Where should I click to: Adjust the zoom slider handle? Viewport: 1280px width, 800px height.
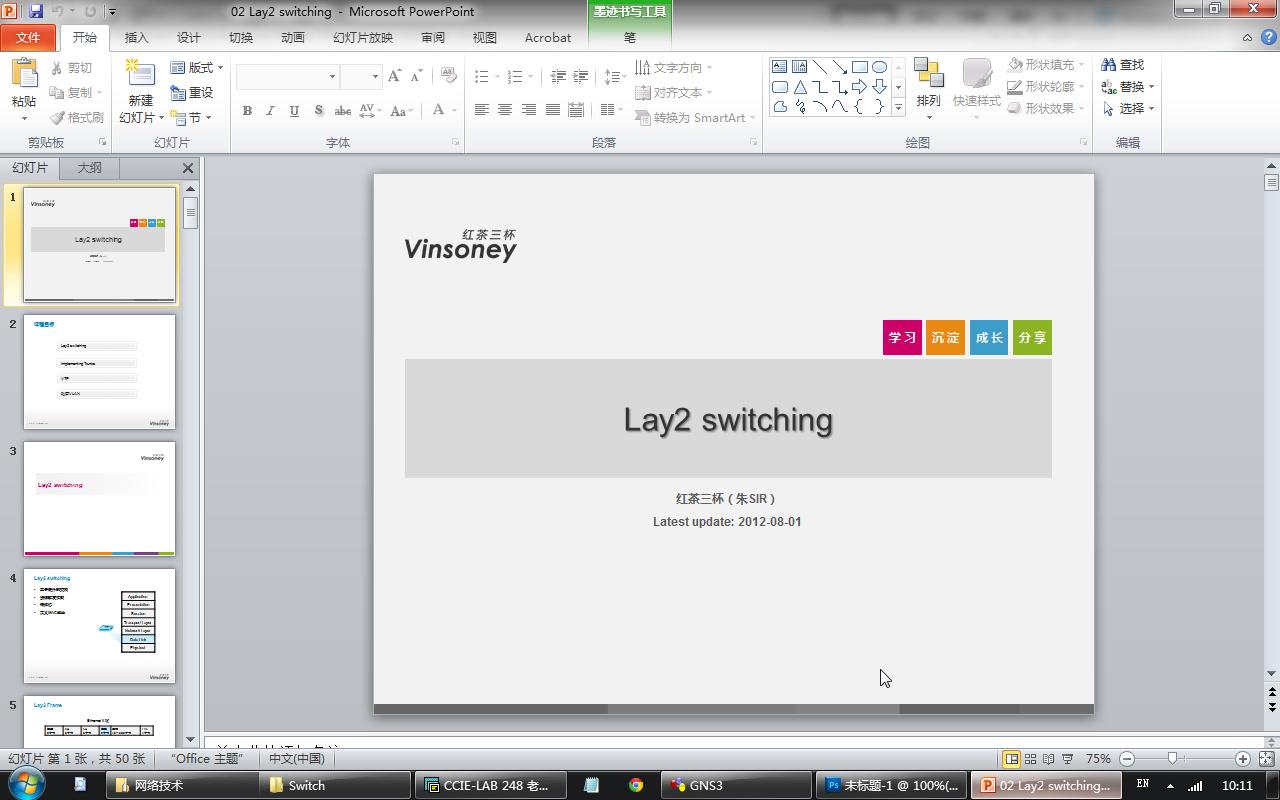(x=1172, y=759)
